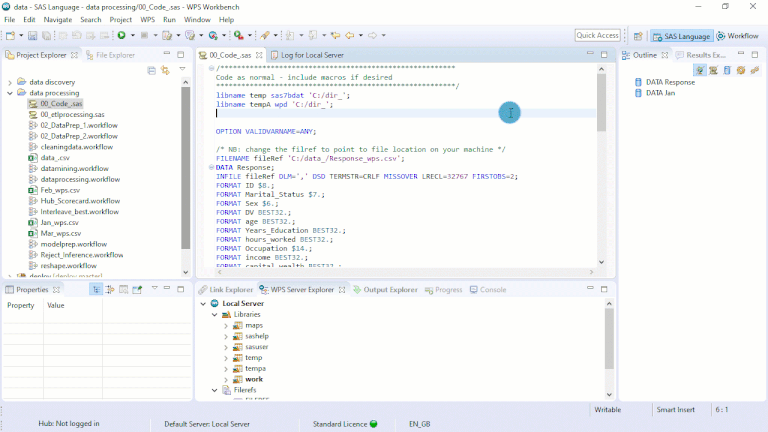Image resolution: width=768 pixels, height=432 pixels.
Task: Collapse the Libraries node in server explorer
Action: pyautogui.click(x=214, y=314)
